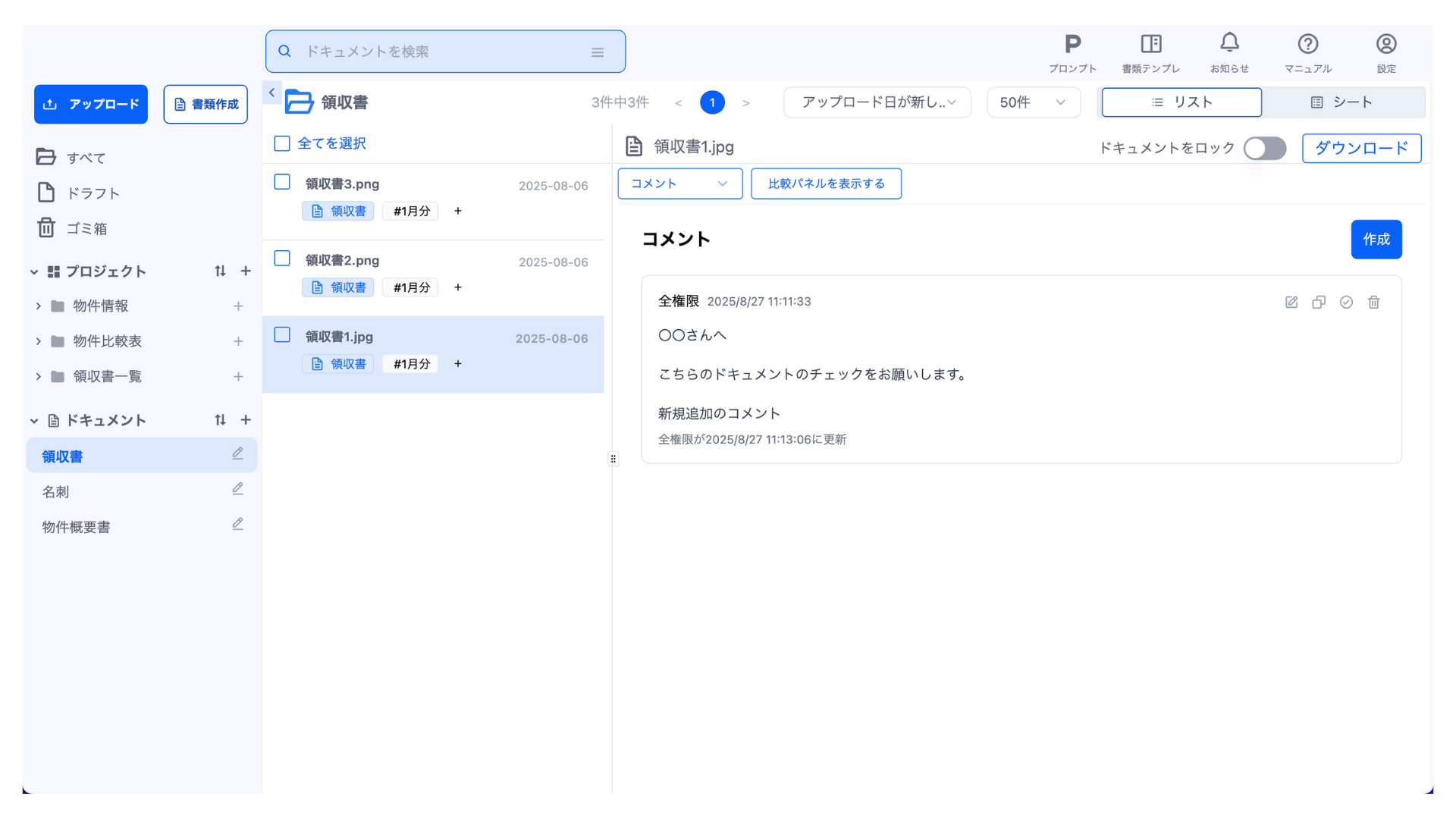Copy the comment with duplicate icon

pos(1319,303)
